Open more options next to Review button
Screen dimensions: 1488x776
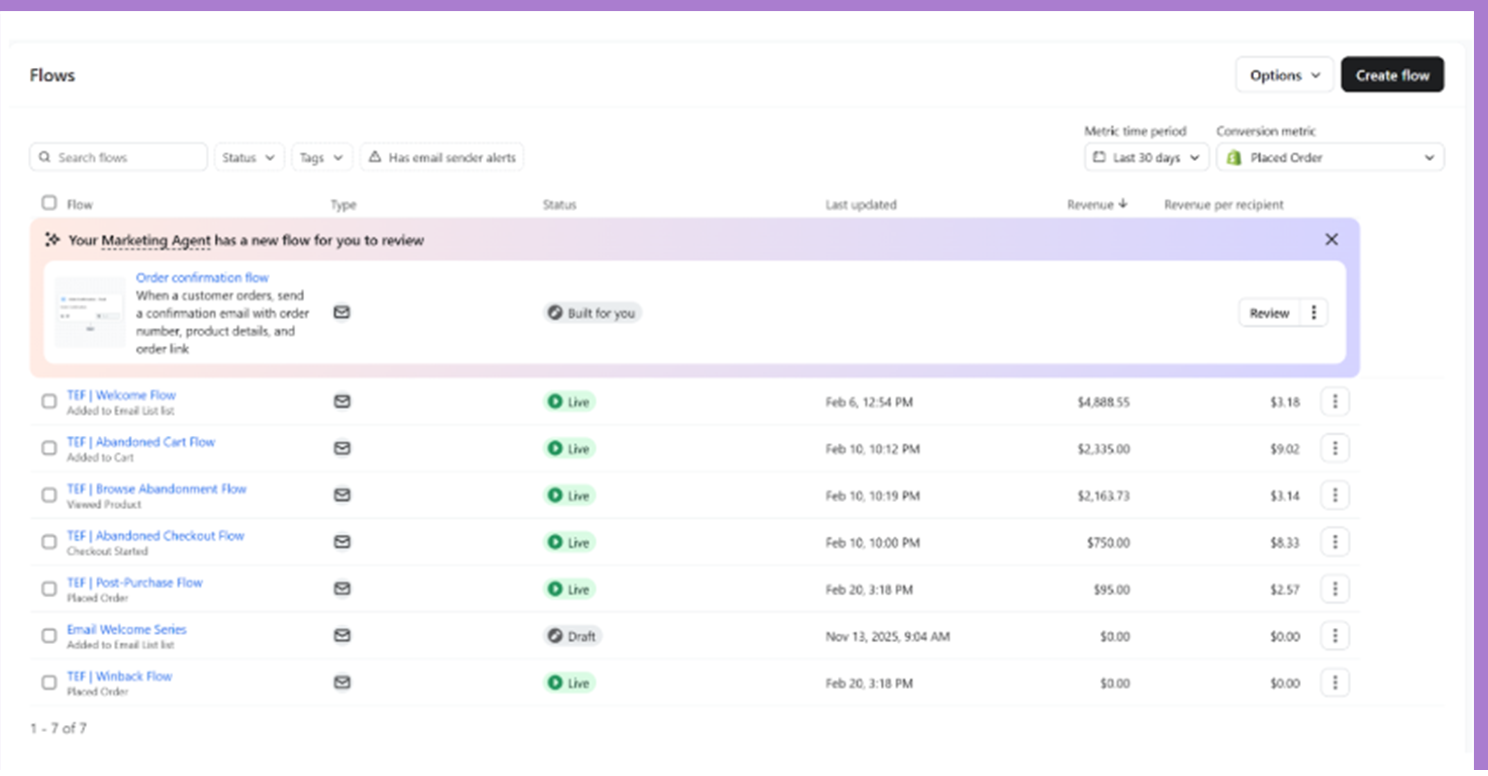1313,313
